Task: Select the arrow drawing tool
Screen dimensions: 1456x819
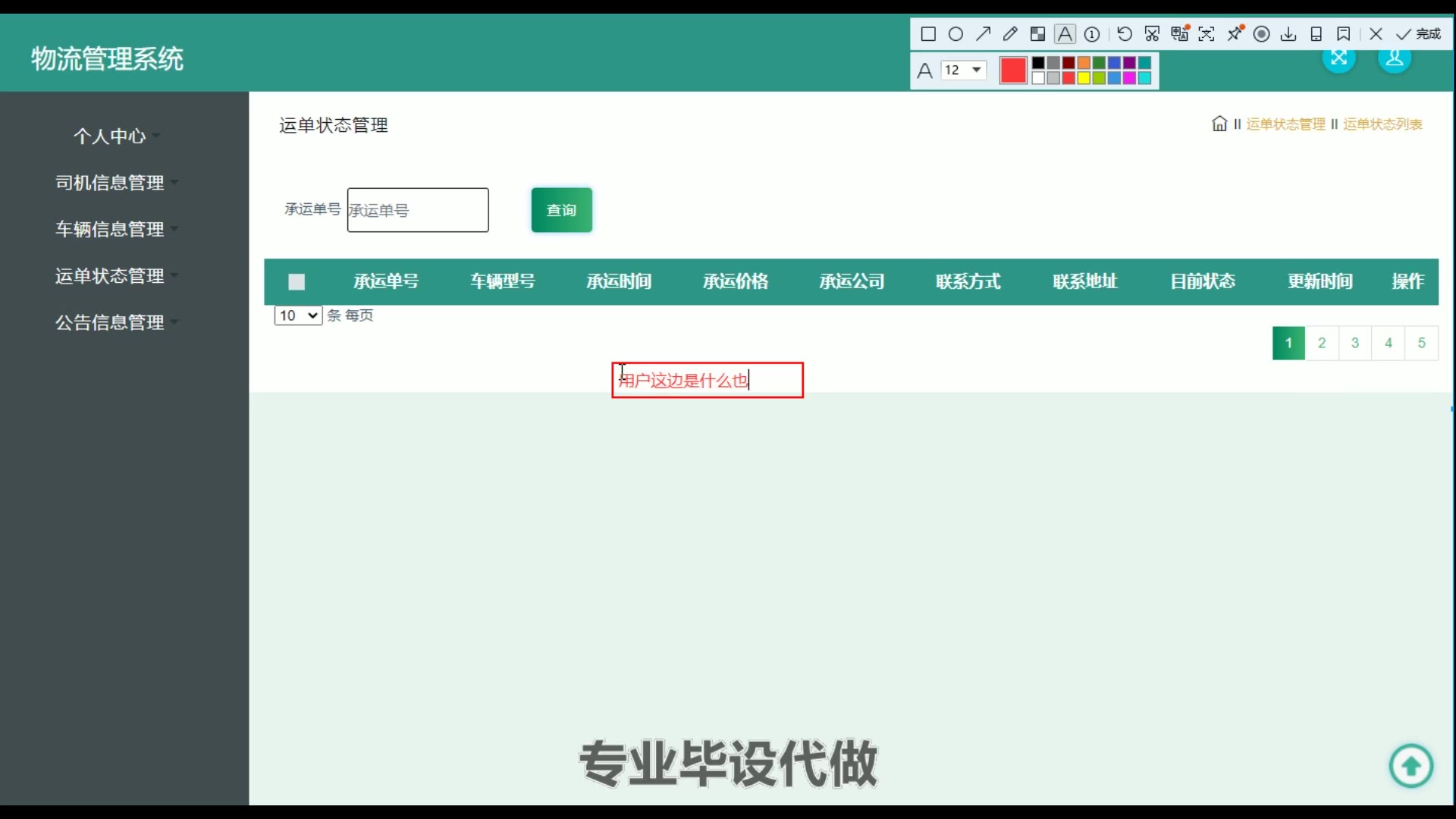Action: coord(983,33)
